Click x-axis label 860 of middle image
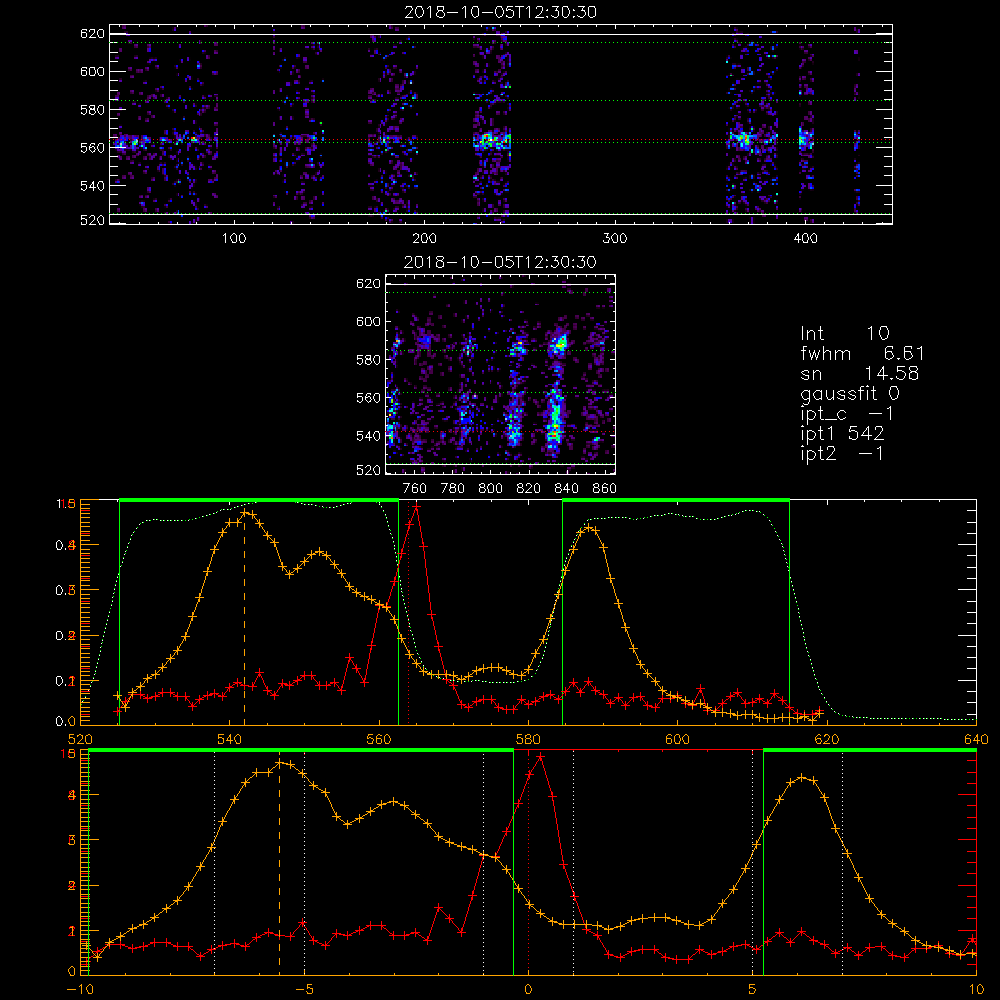 pos(605,489)
